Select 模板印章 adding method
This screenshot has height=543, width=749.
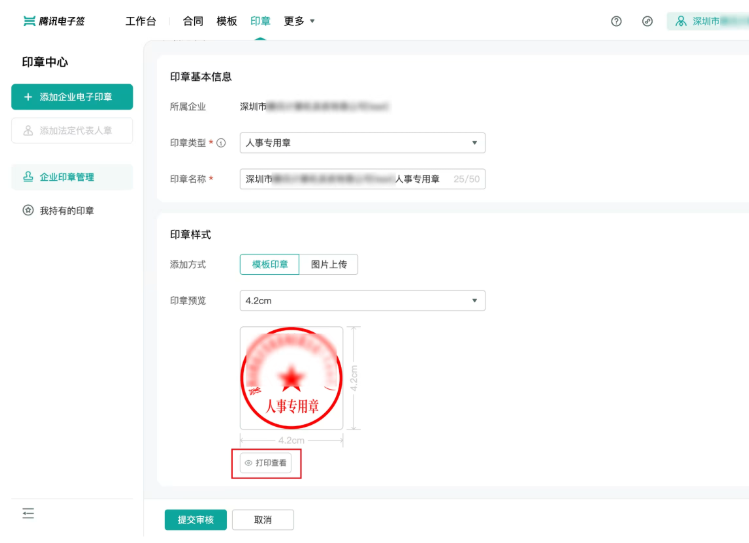point(269,265)
